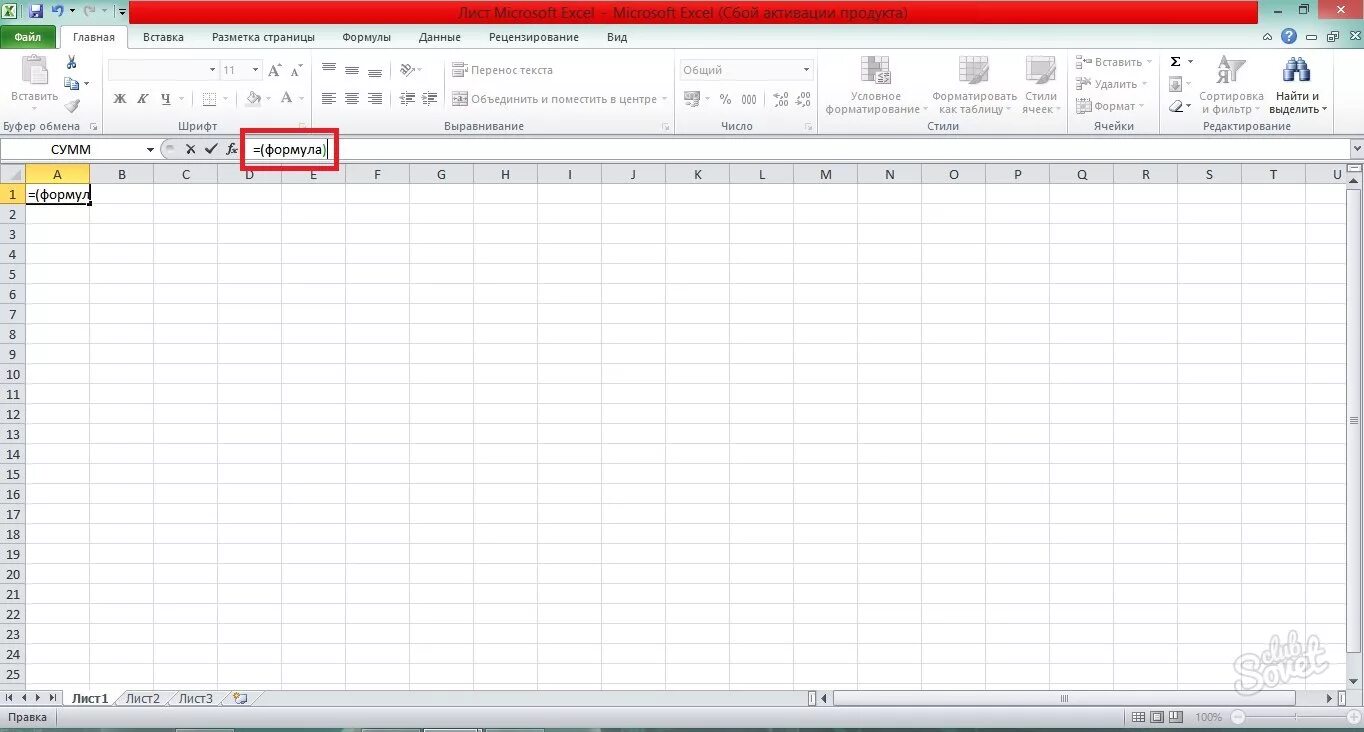1364x732 pixels.
Task: Click the Help question mark icon
Action: click(1290, 36)
